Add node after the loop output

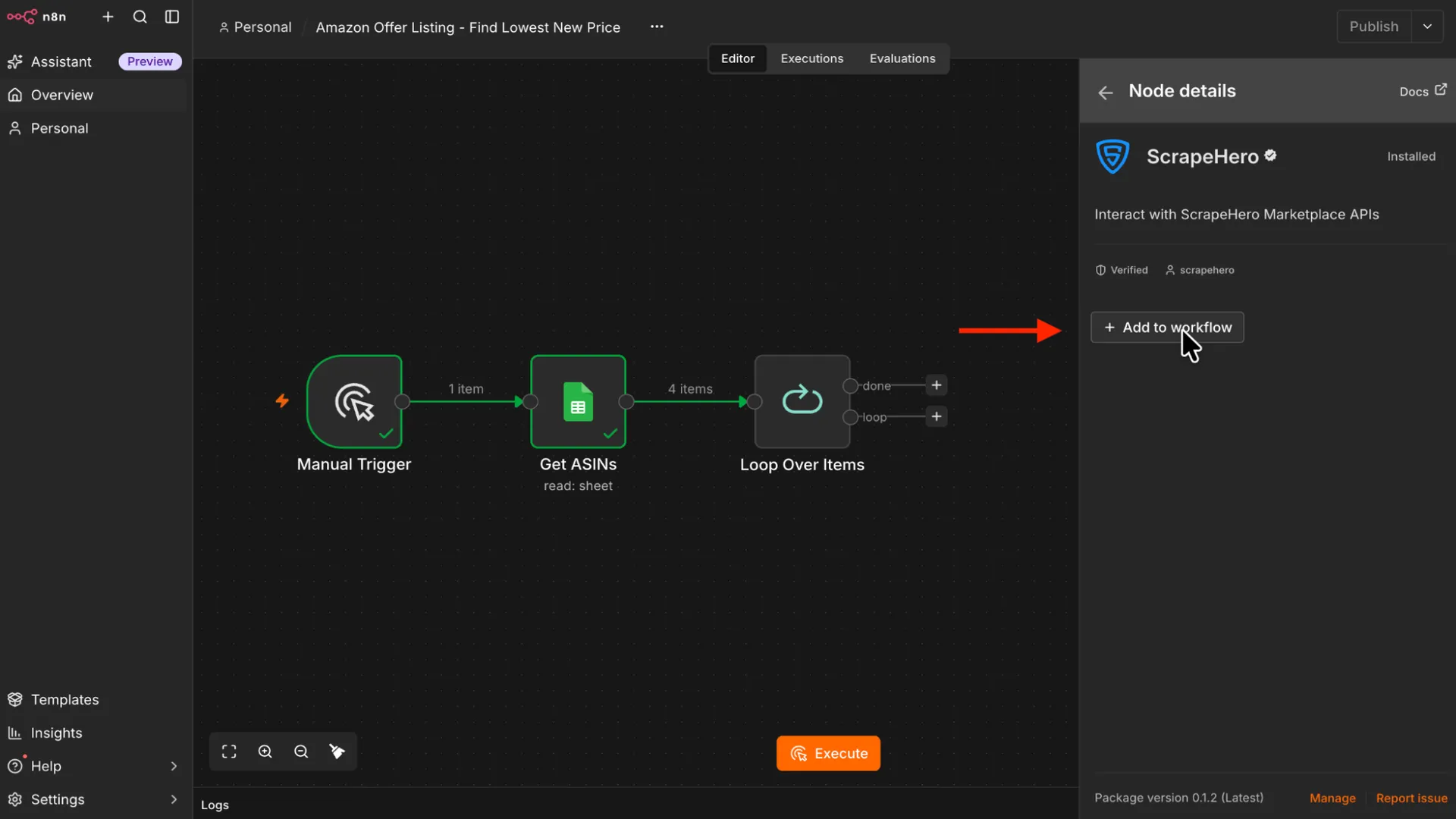click(937, 416)
